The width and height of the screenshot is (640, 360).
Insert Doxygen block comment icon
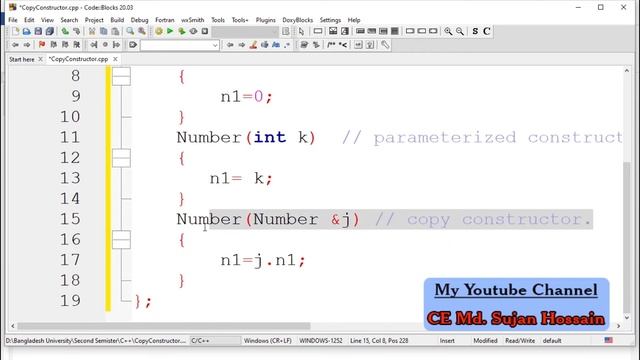[331, 45]
